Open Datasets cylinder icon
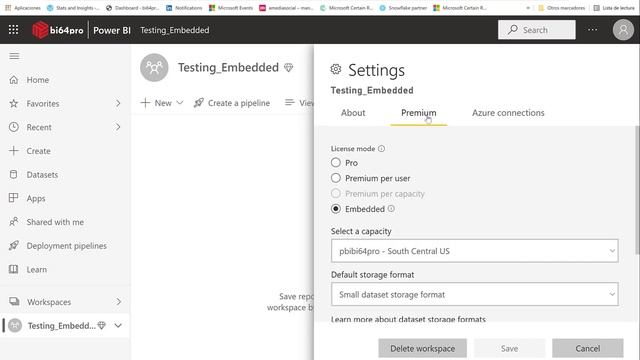 [x=14, y=174]
